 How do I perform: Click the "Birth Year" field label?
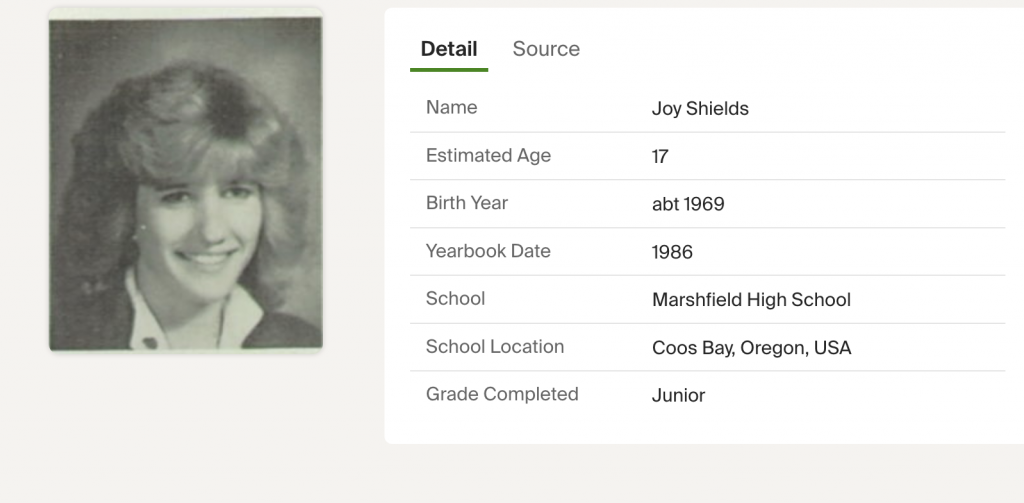[x=467, y=203]
